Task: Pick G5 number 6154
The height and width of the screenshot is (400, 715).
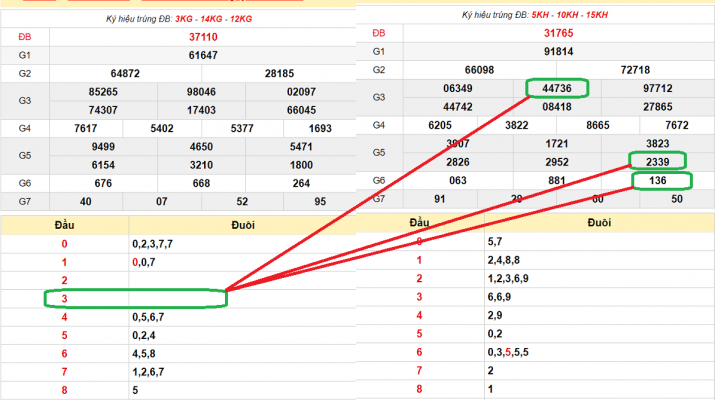Action: click(x=103, y=165)
